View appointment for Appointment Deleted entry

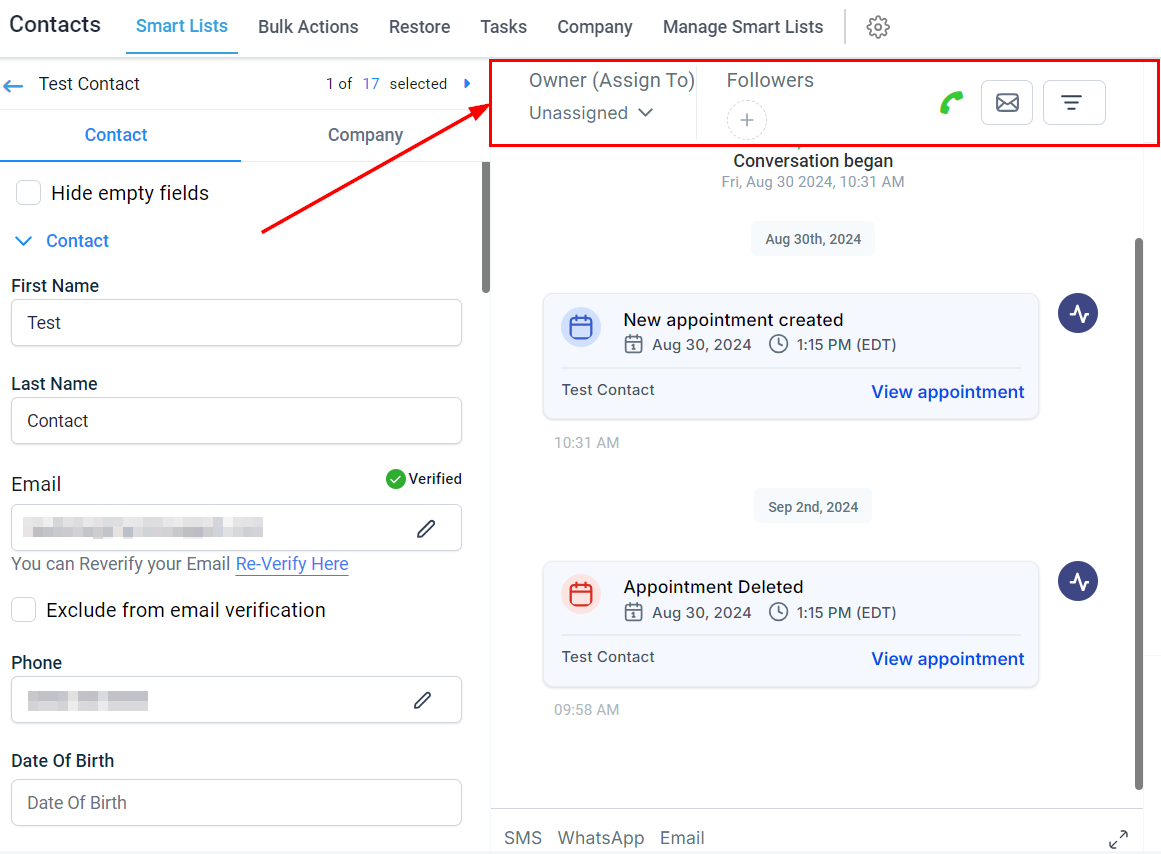point(947,658)
